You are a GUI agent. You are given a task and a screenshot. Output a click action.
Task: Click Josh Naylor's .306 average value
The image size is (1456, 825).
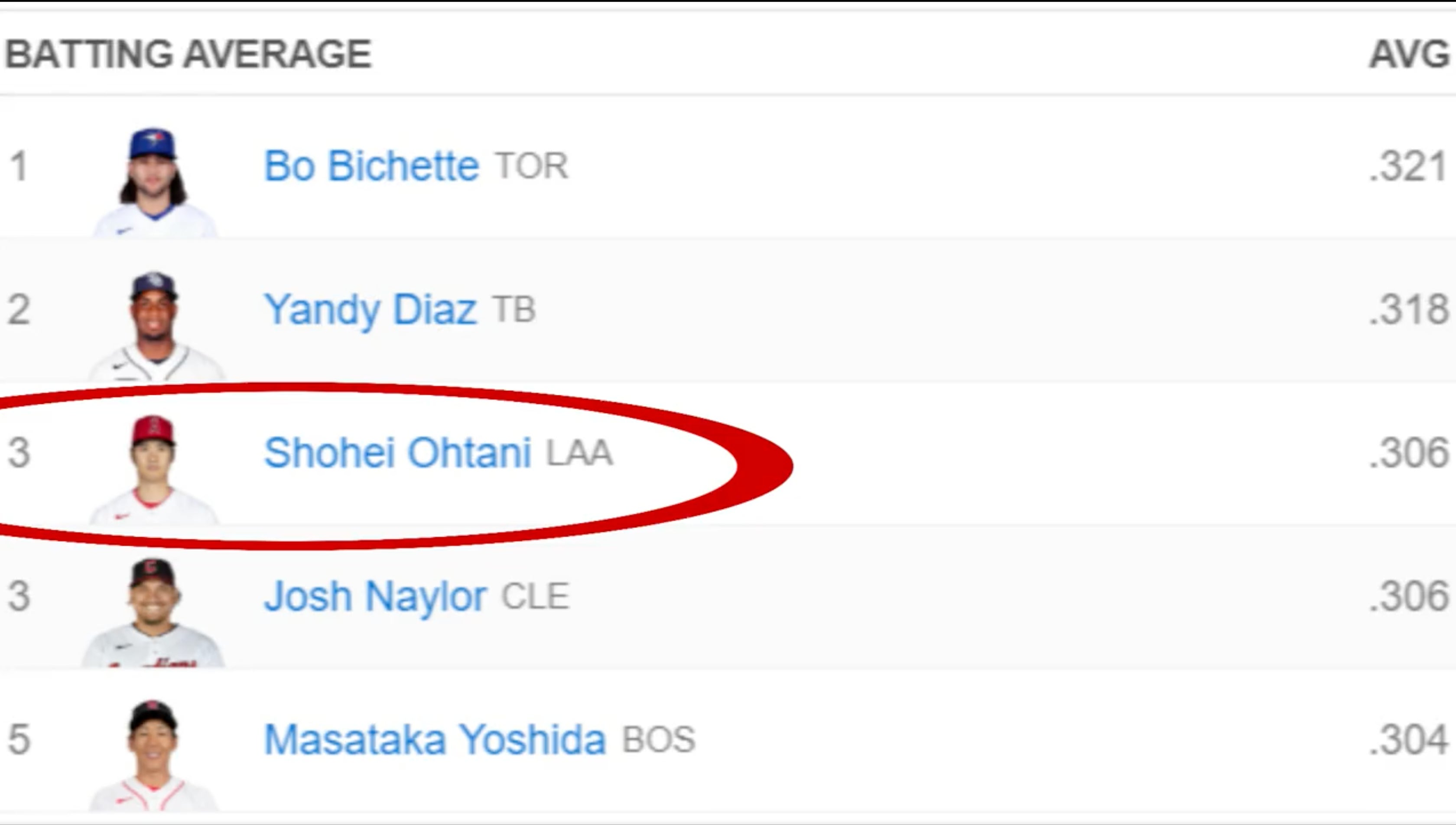click(x=1408, y=597)
